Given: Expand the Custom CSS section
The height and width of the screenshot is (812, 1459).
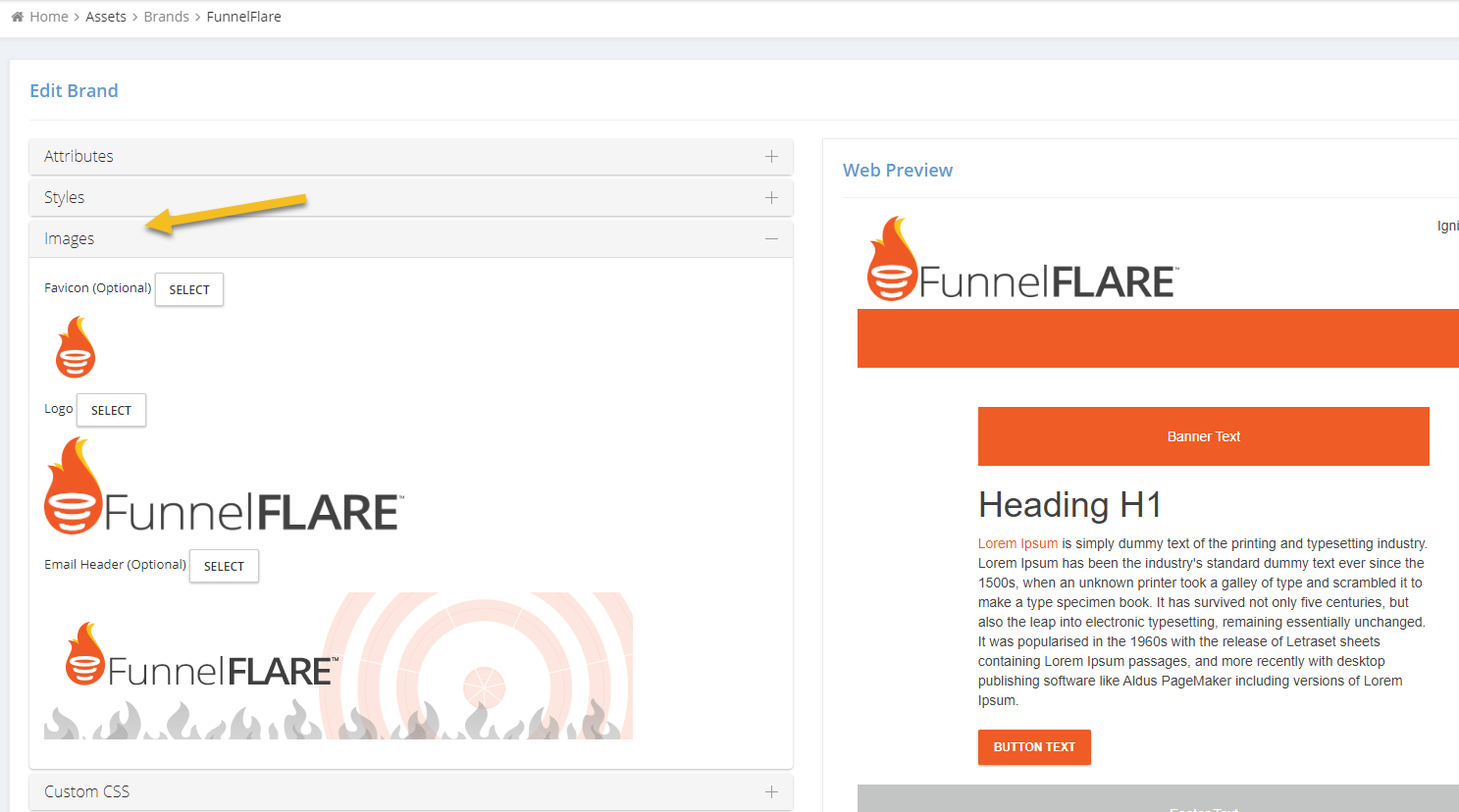Looking at the screenshot, I should [411, 791].
